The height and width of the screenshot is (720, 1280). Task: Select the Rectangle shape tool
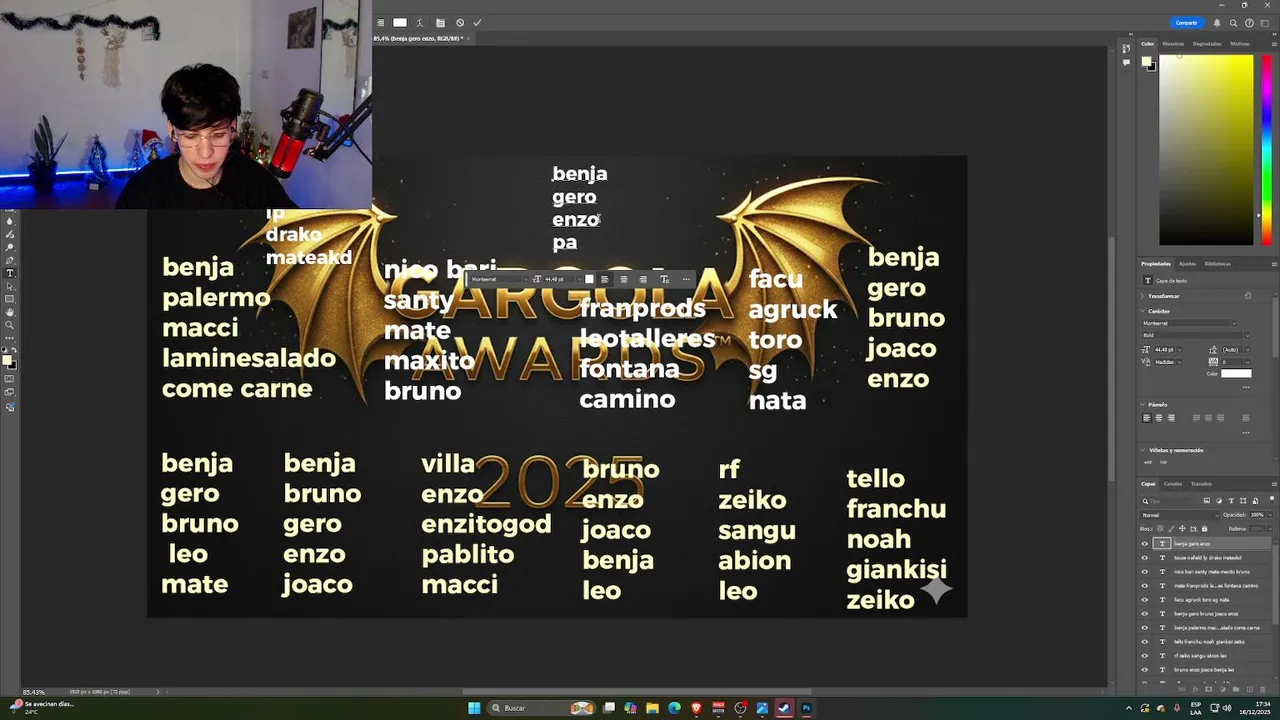pos(10,299)
